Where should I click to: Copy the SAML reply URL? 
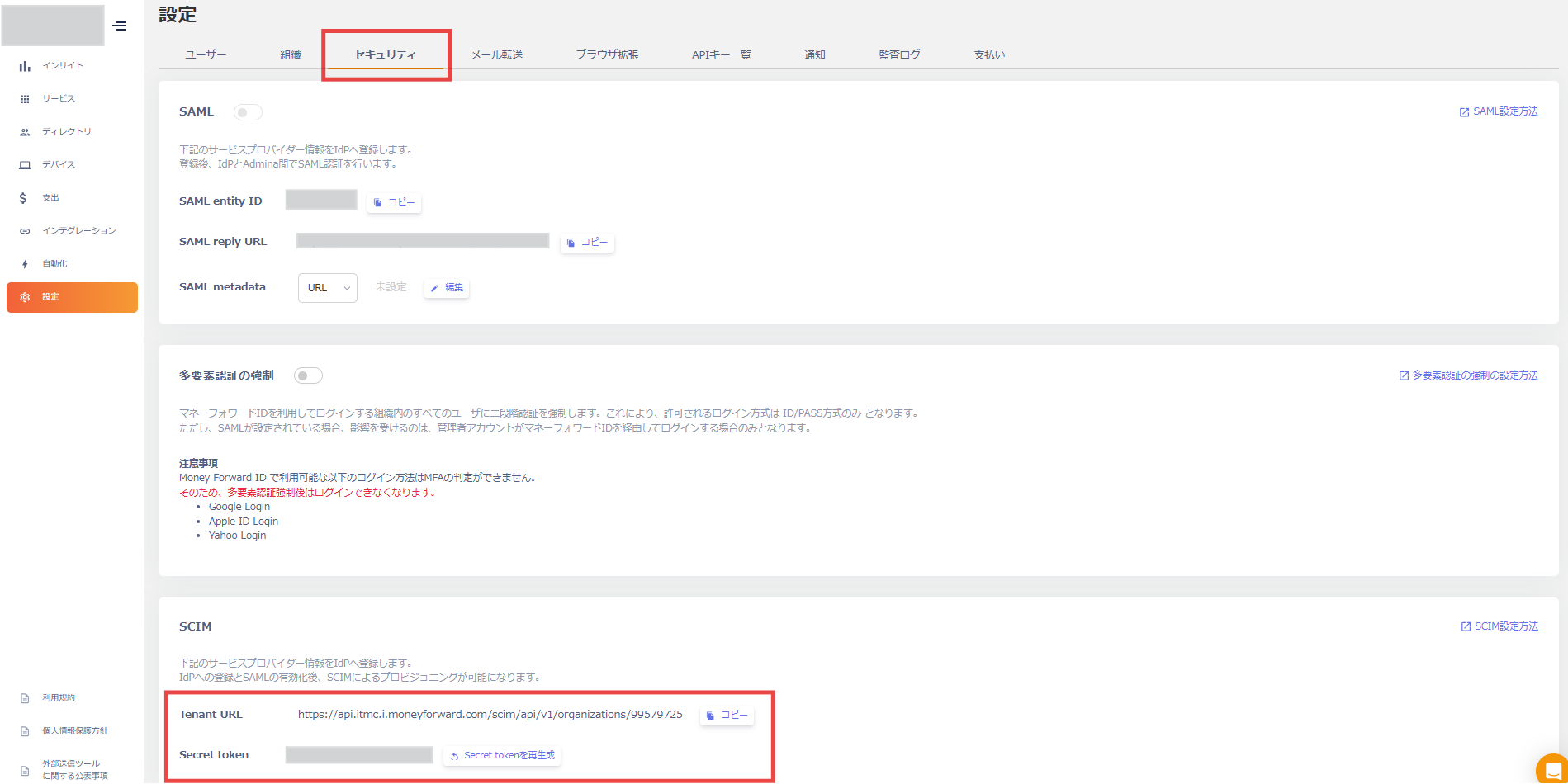[x=587, y=243]
